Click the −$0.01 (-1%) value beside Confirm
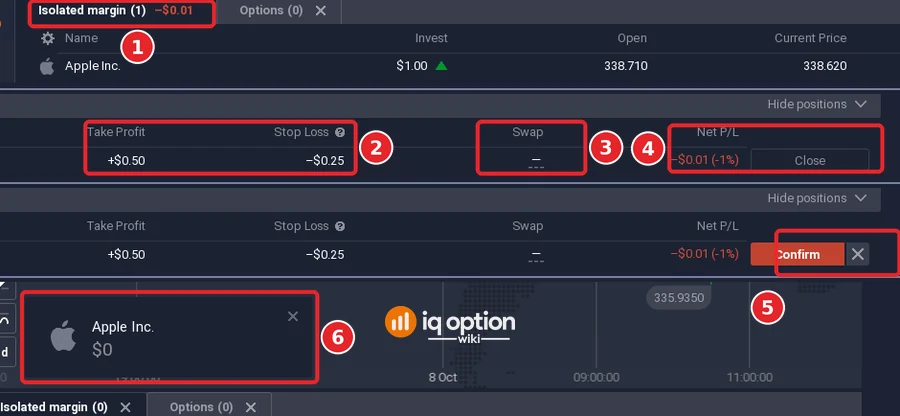900x416 pixels. (x=704, y=254)
